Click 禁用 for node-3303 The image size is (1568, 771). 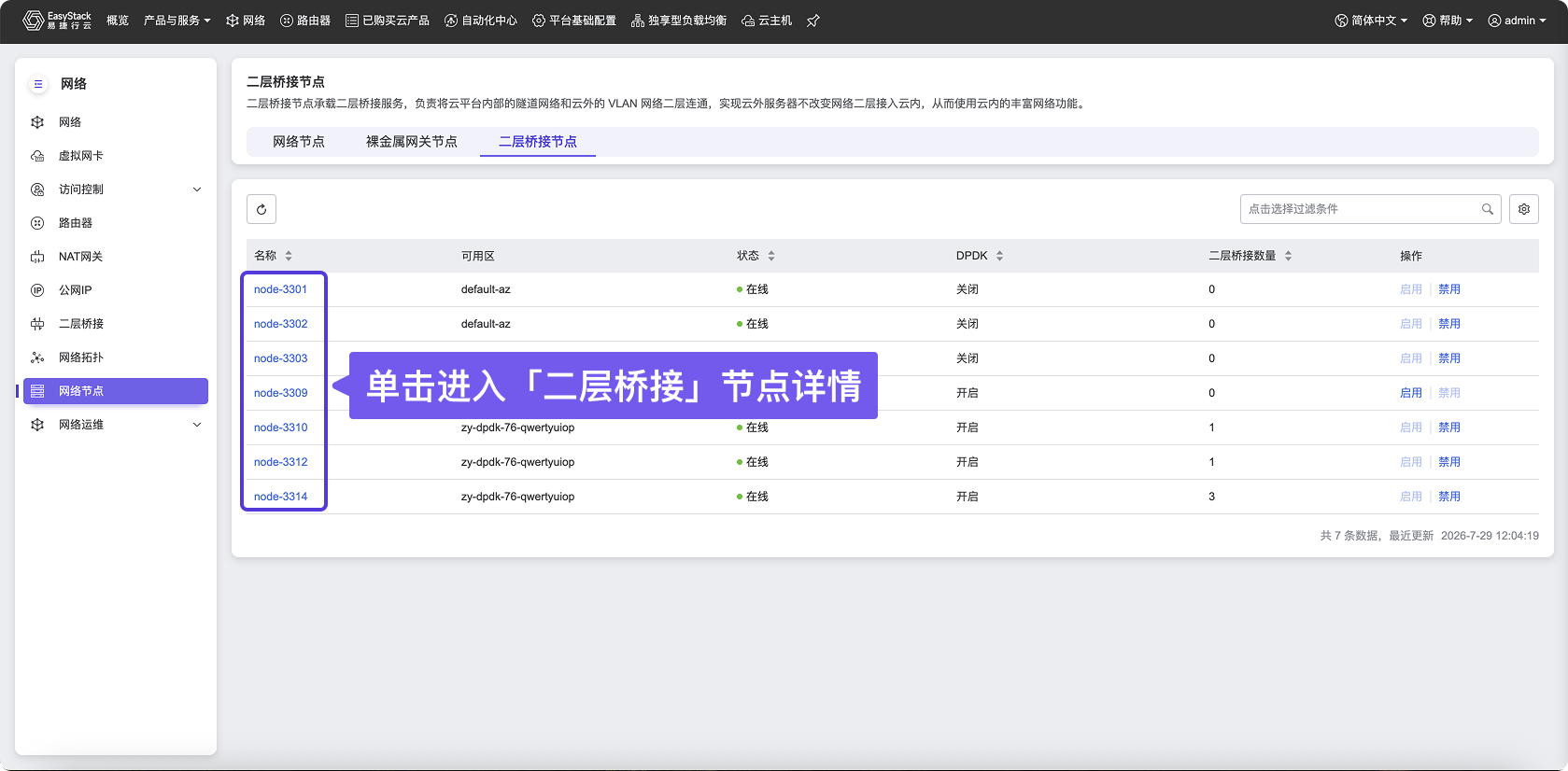click(1449, 358)
